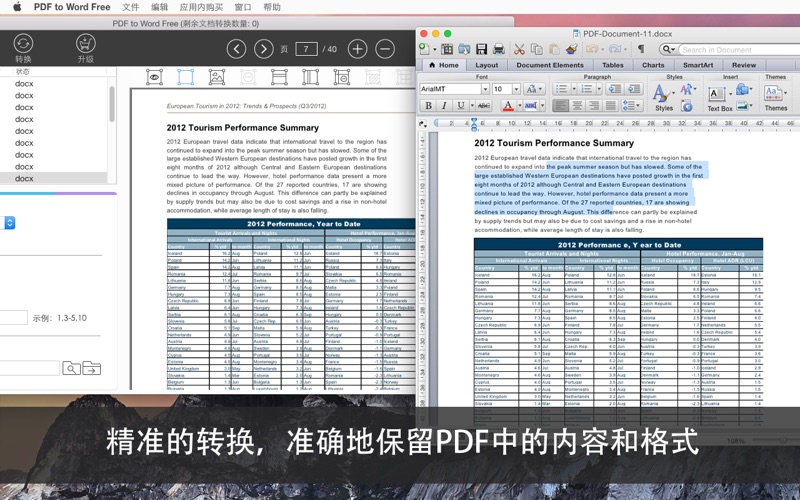
Task: Toggle Underline formatting in Word
Action: (x=461, y=106)
